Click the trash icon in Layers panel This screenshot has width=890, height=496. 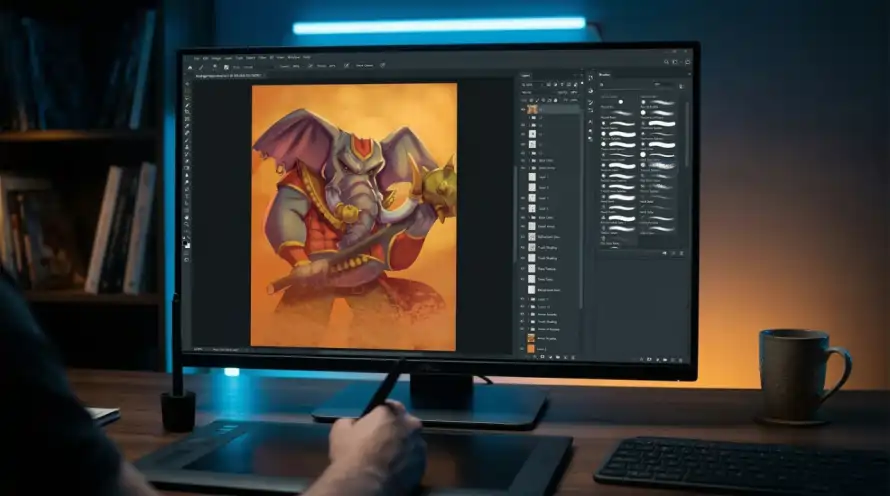573,357
